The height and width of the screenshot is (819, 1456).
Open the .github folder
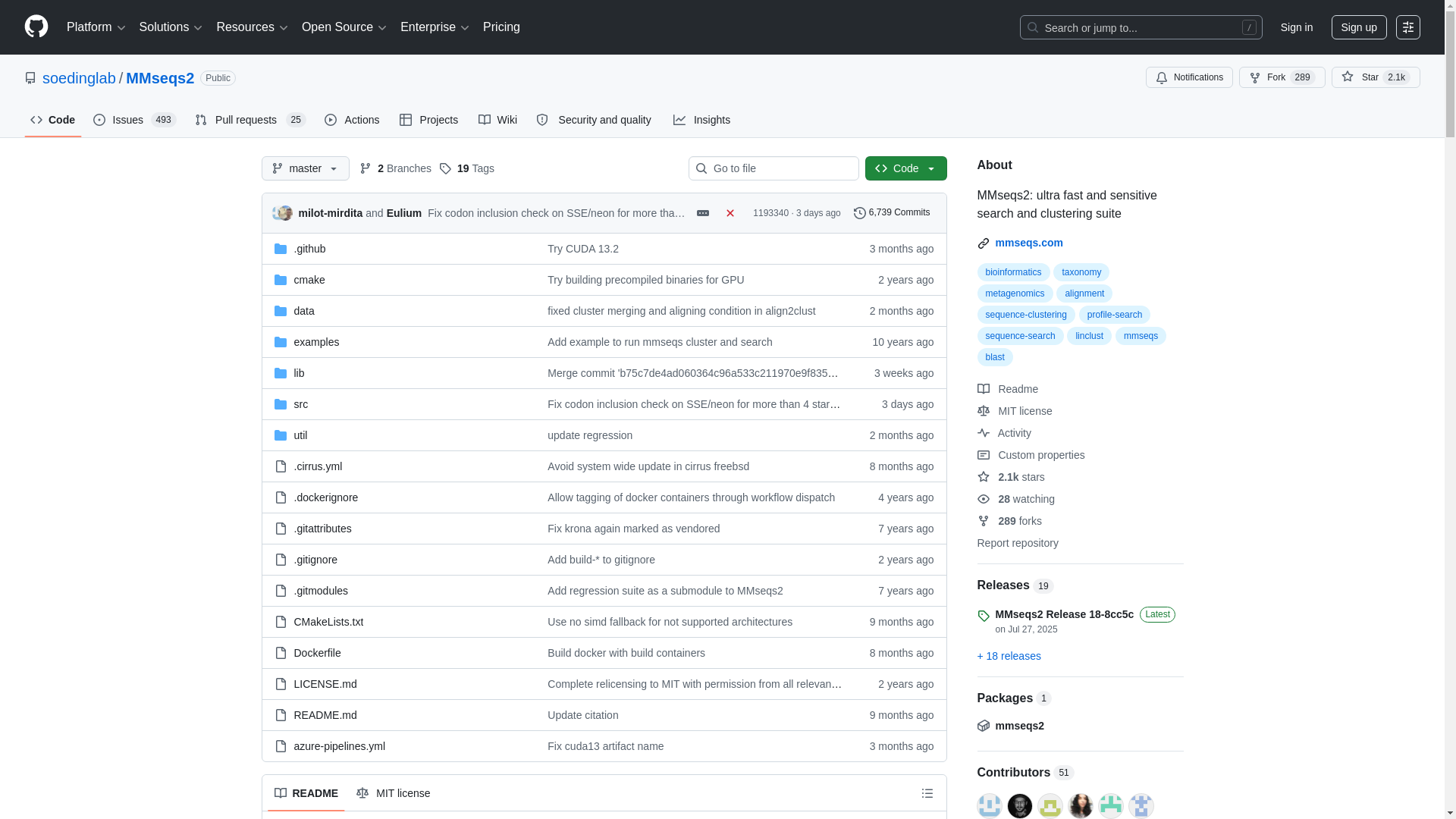click(x=309, y=249)
